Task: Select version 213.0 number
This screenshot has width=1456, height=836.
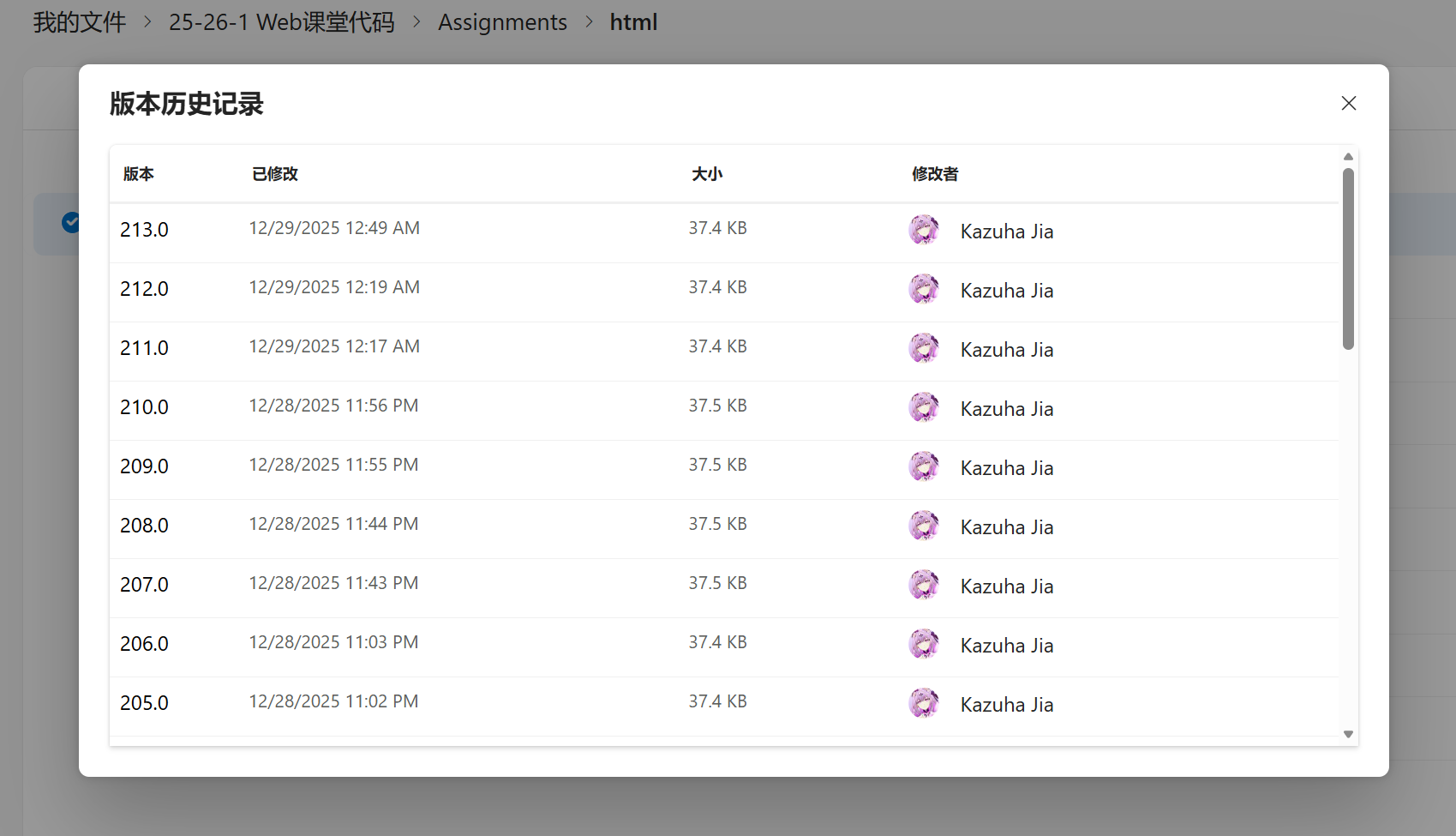Action: pyautogui.click(x=144, y=230)
